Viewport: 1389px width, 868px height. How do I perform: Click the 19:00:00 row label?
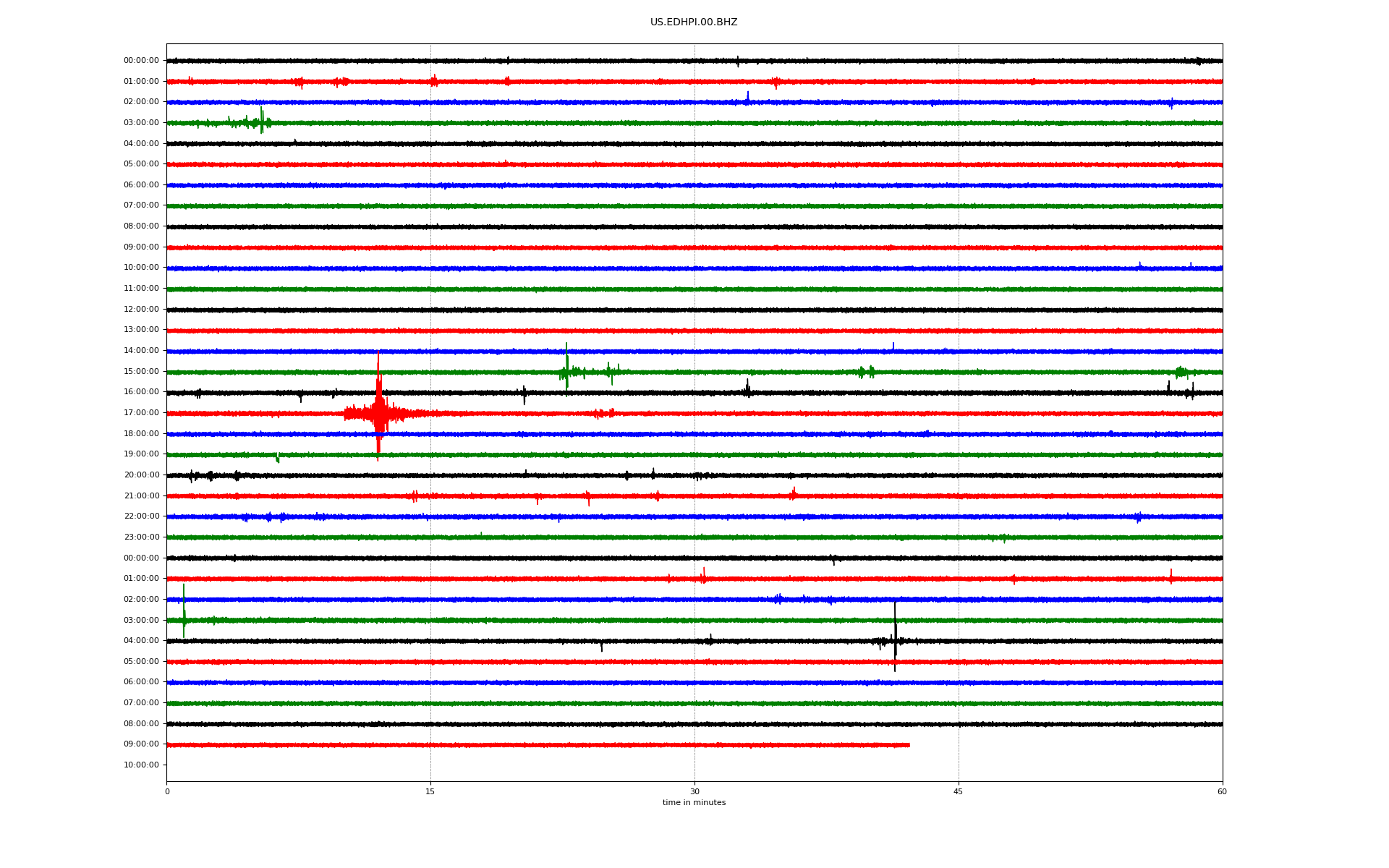pos(141,454)
